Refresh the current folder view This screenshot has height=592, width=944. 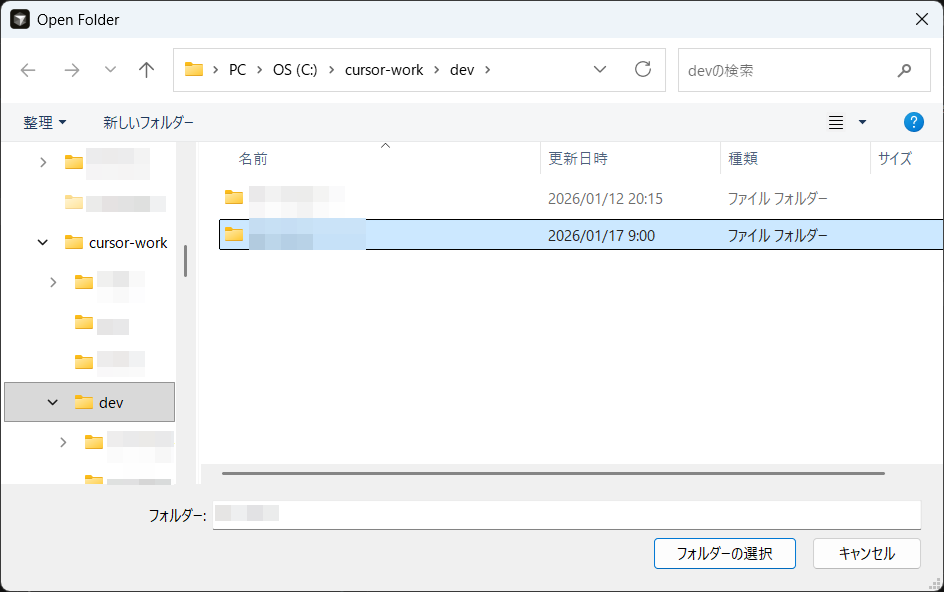(x=643, y=70)
